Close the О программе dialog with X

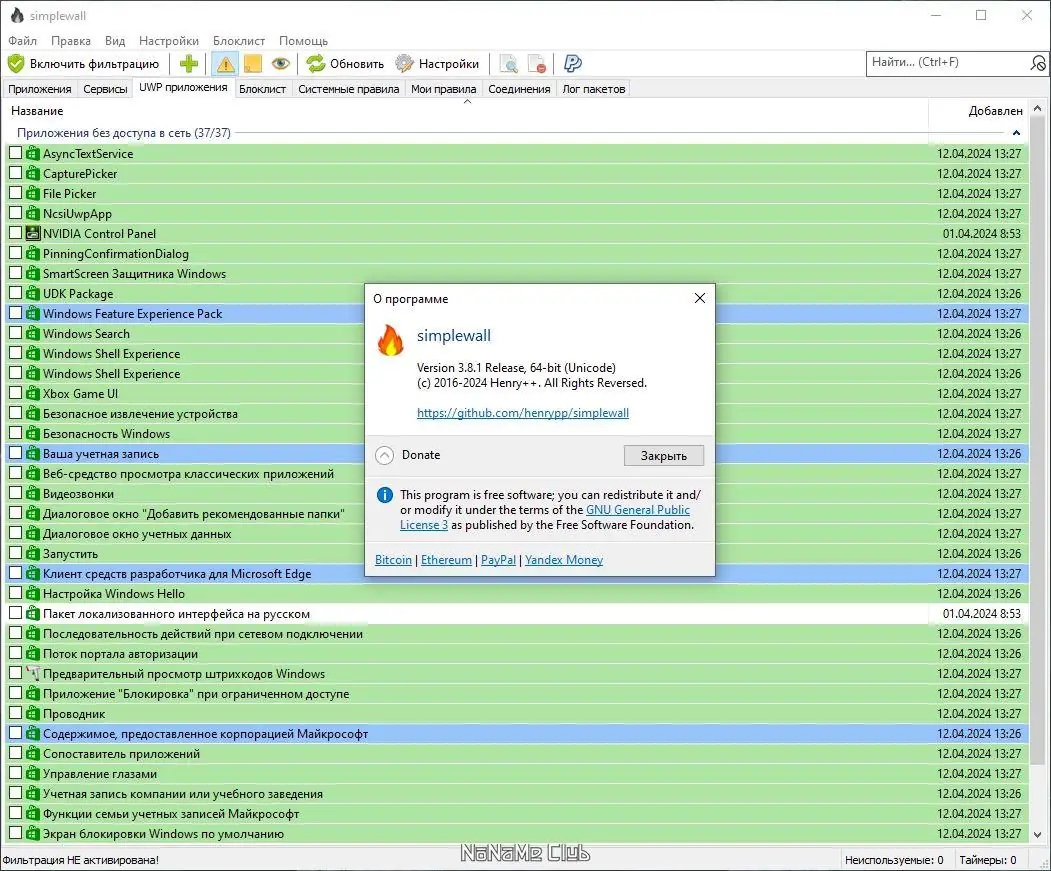[700, 298]
